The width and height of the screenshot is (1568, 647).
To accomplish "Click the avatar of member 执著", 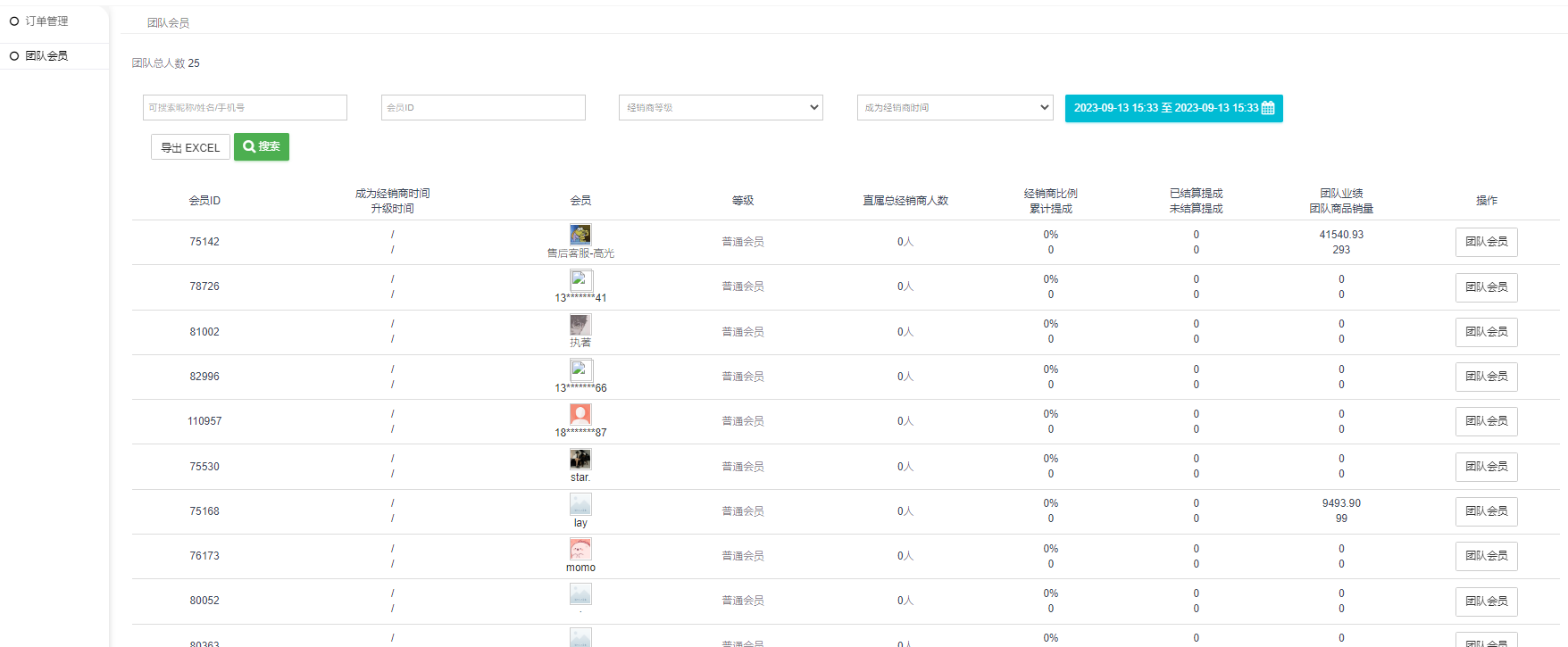I will pyautogui.click(x=580, y=325).
